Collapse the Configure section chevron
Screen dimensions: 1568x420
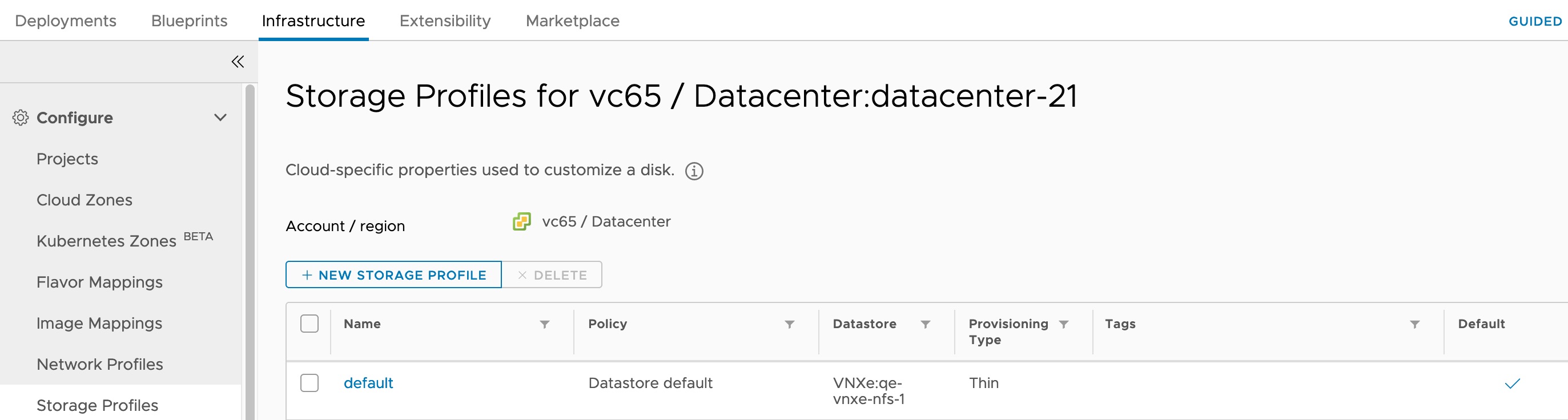click(x=220, y=117)
